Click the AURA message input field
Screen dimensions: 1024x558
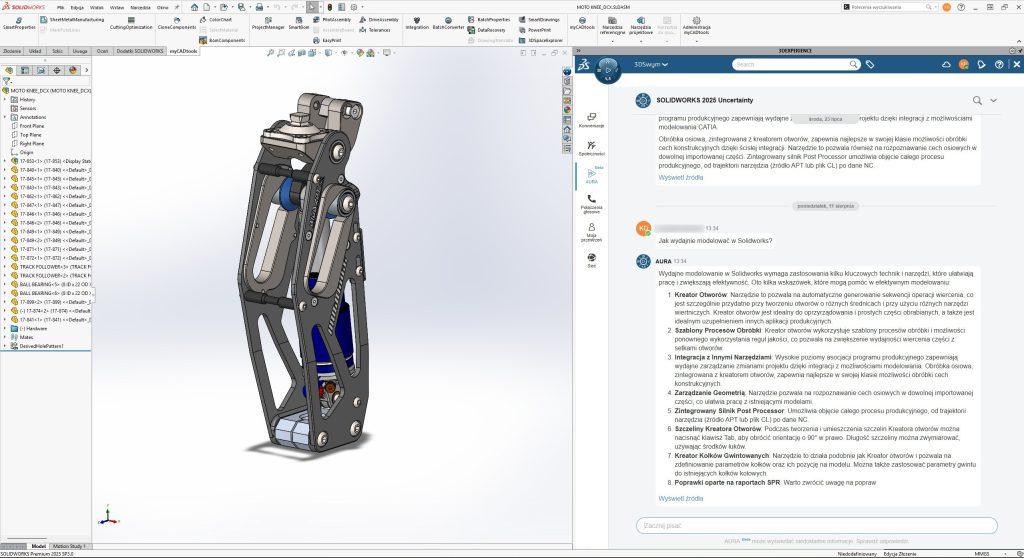[x=816, y=525]
